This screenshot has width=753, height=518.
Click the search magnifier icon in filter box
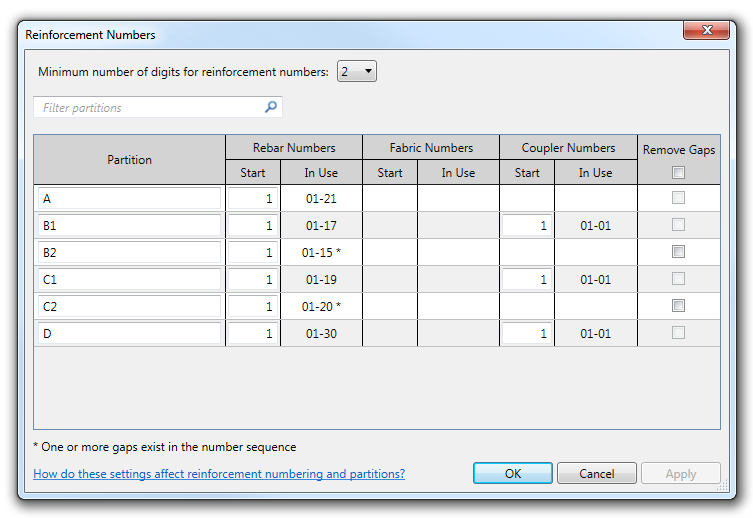[270, 107]
